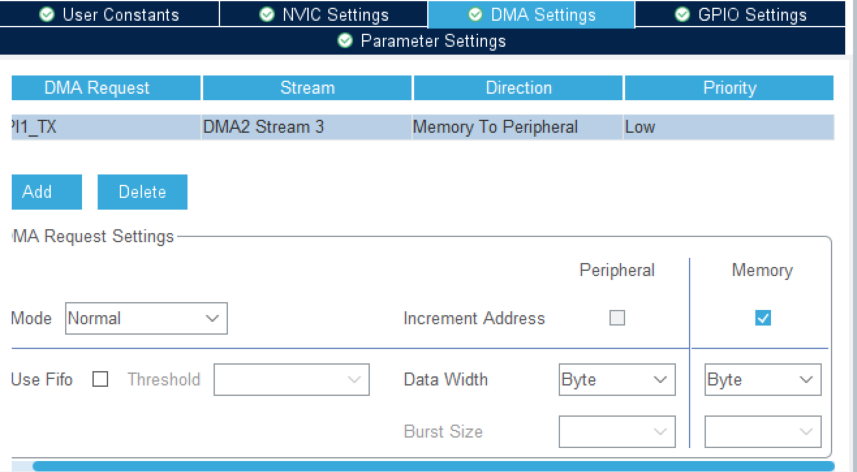The image size is (857, 472).
Task: Click the green check icon beside NVIC Settings
Action: tap(267, 15)
